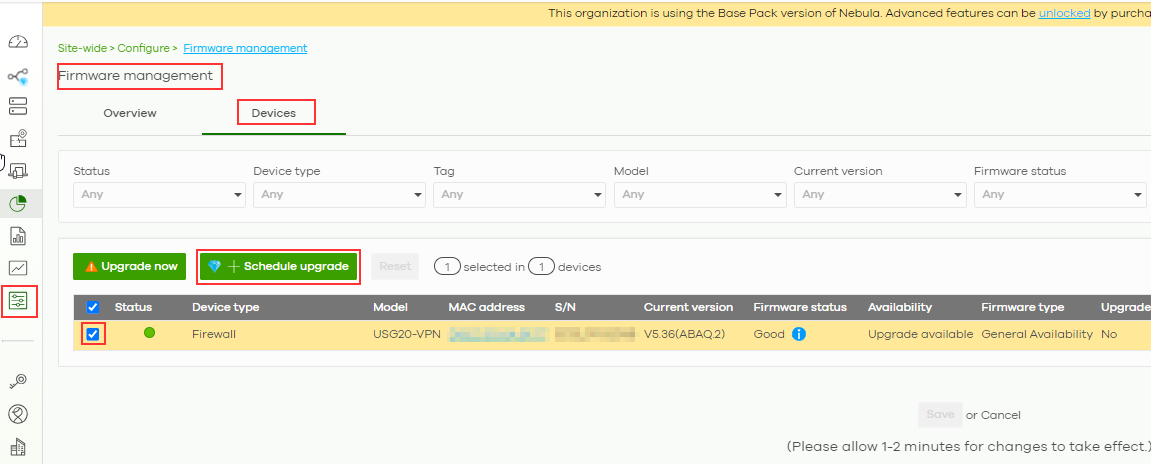Uncheck the USG20-VPN firewall row checkbox
The image size is (1151, 464).
pyautogui.click(x=93, y=334)
